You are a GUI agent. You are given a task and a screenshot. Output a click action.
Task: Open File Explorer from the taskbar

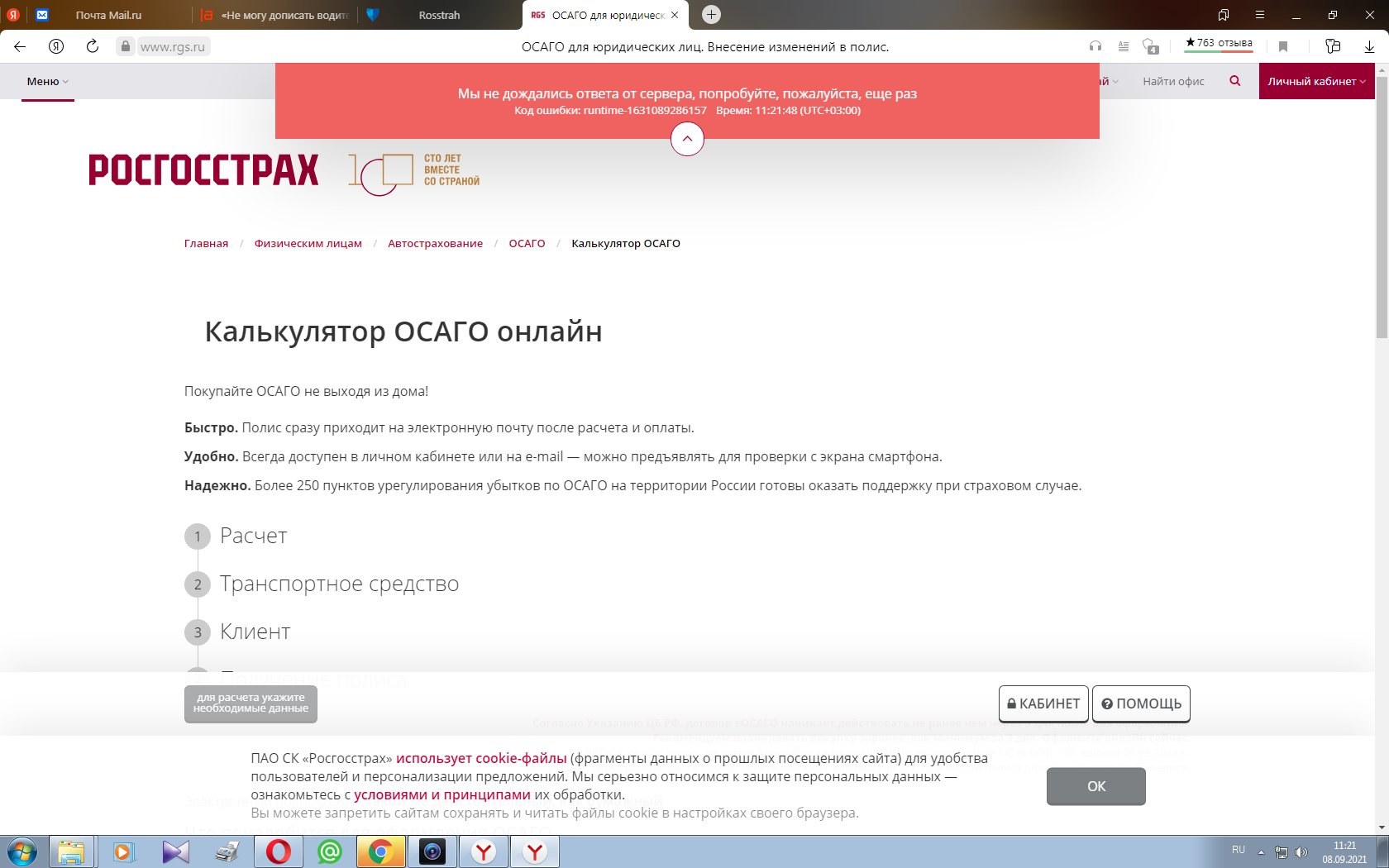coord(71,851)
